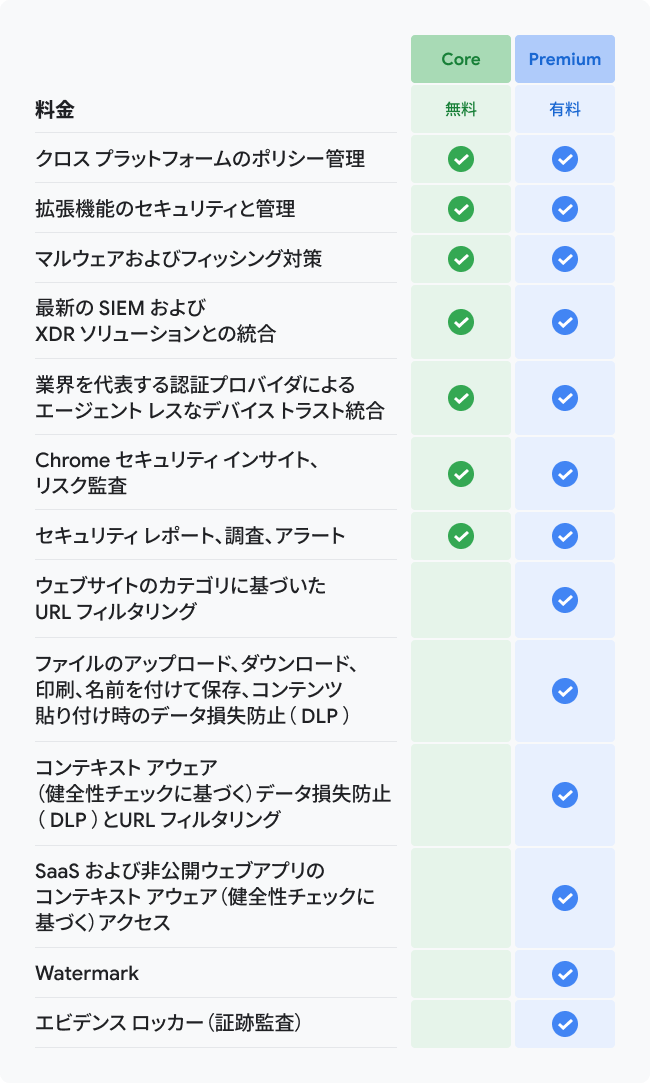
Task: Click Core checkmark for デバイス トラスト統合 row
Action: click(460, 397)
